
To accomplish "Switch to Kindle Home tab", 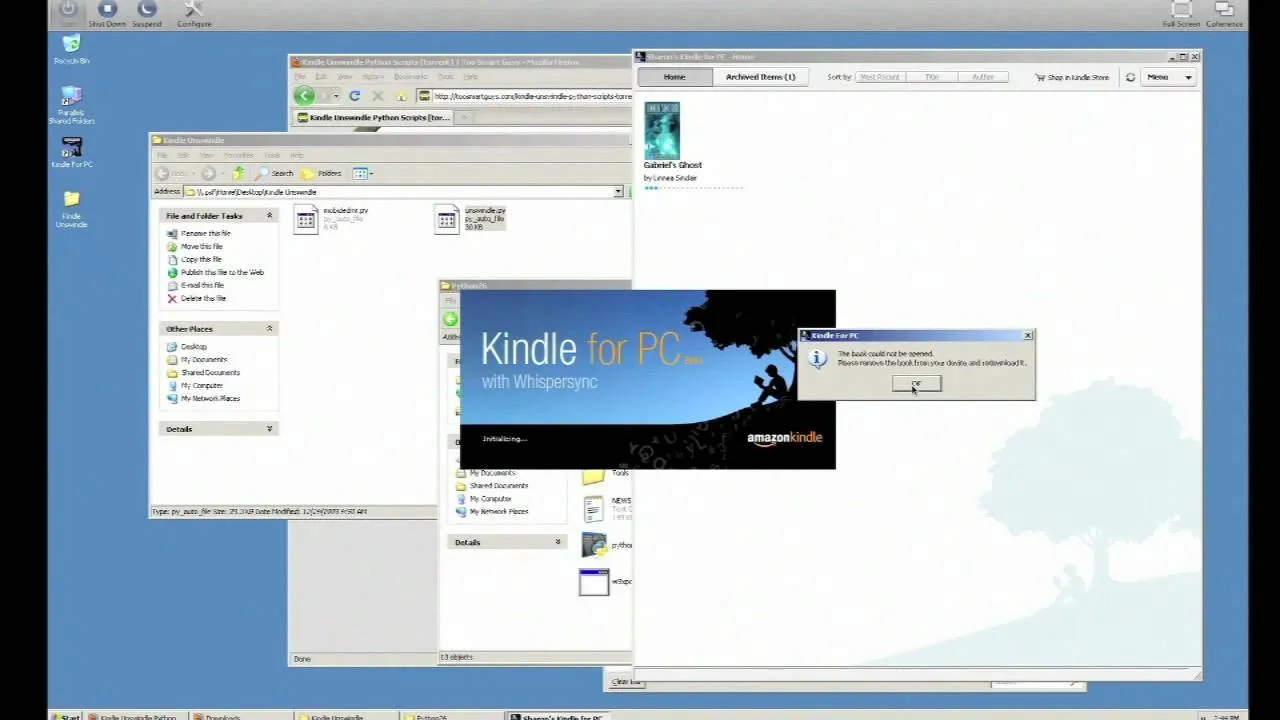I will click(674, 77).
